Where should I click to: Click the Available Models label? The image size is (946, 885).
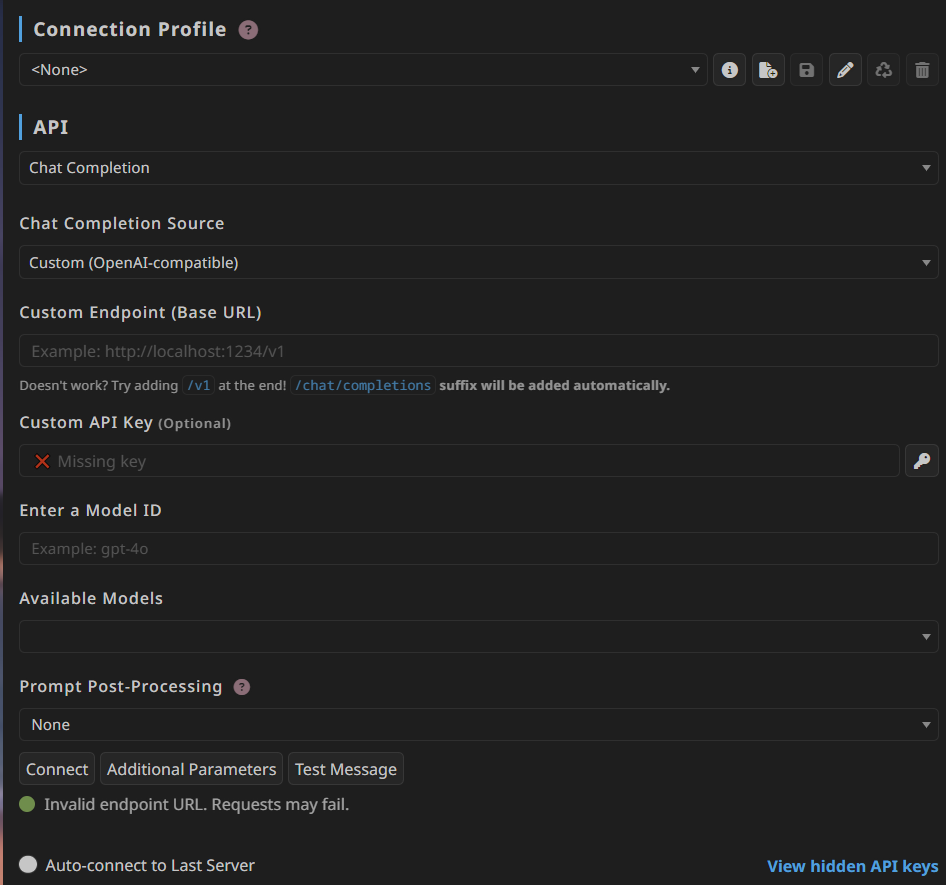[x=91, y=598]
